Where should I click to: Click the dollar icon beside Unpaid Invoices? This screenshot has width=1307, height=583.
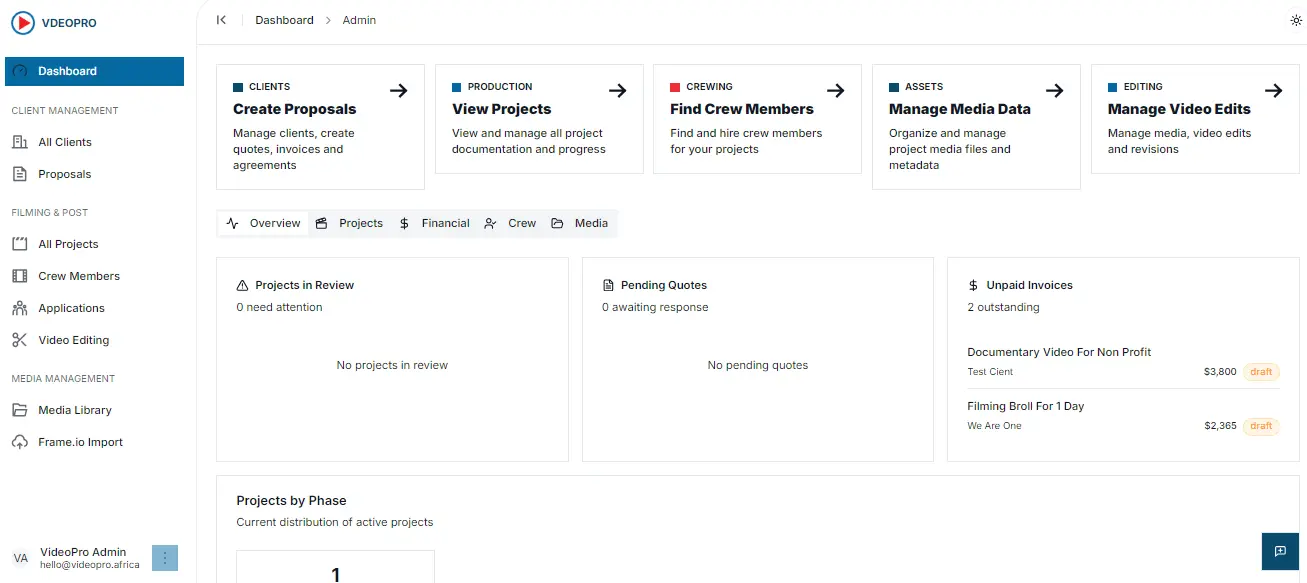tap(974, 285)
